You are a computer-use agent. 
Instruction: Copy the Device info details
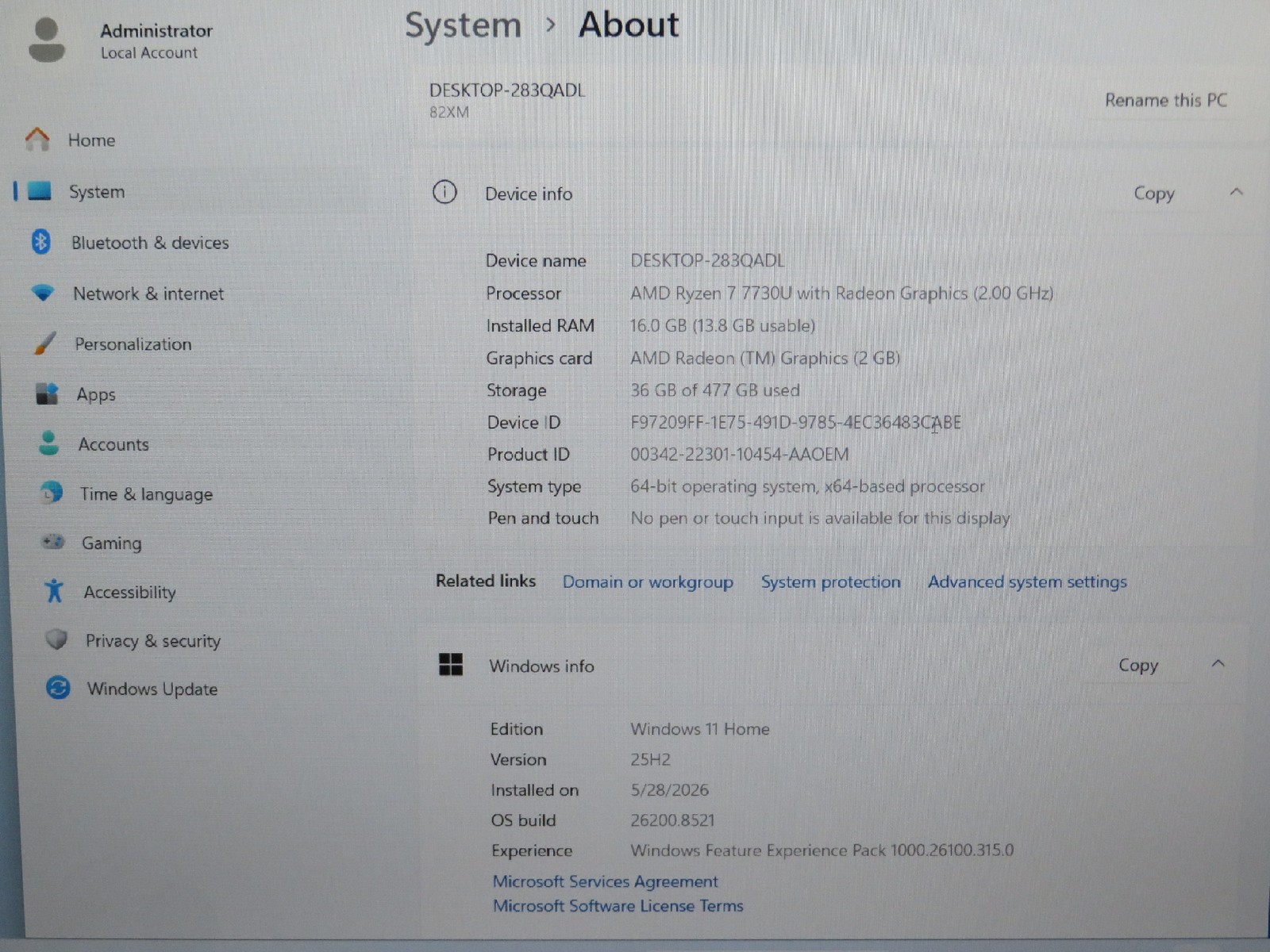1153,194
